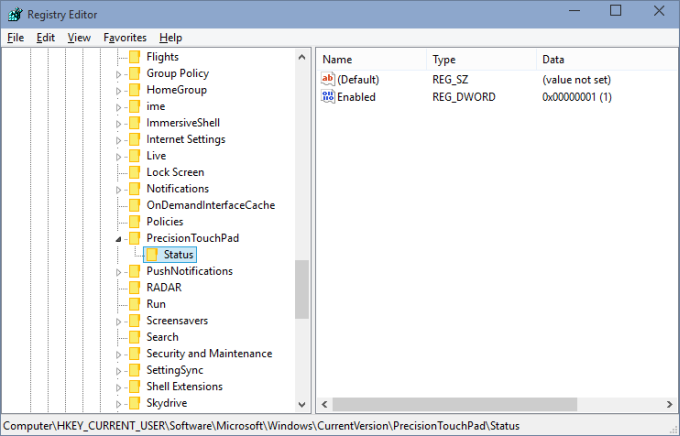Expand the HomeGroup tree node

pyautogui.click(x=119, y=90)
